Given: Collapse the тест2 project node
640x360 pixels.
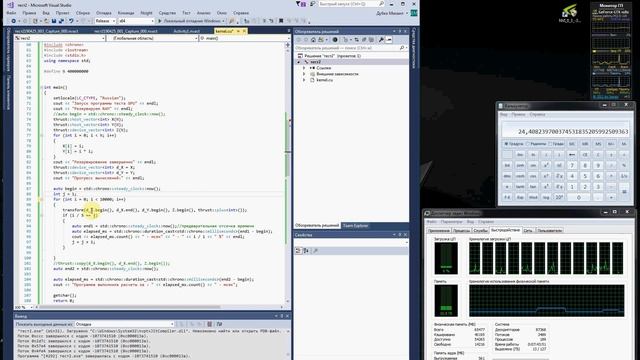Looking at the screenshot, I should (x=298, y=62).
